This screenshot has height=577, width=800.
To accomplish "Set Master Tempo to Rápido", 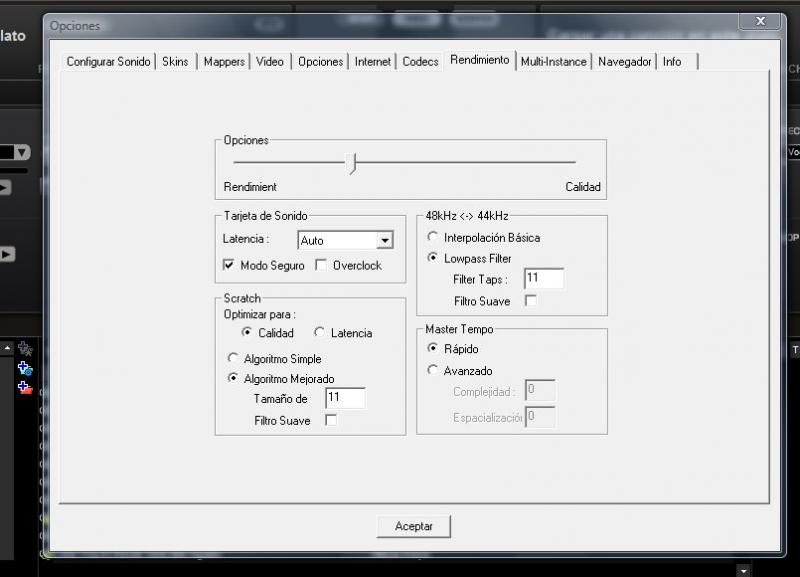I will 432,348.
